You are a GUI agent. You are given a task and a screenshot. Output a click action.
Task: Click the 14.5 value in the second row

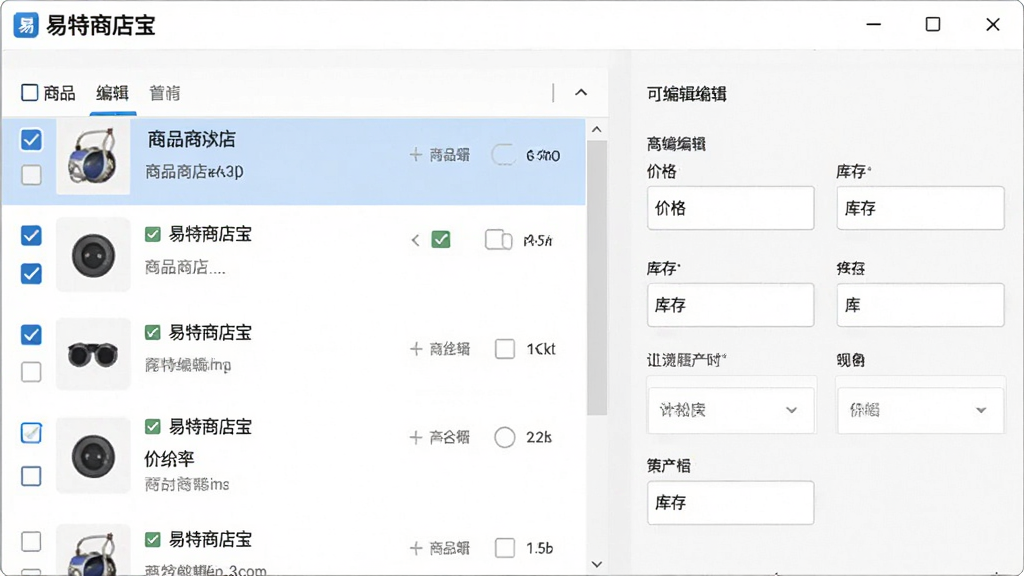click(537, 240)
